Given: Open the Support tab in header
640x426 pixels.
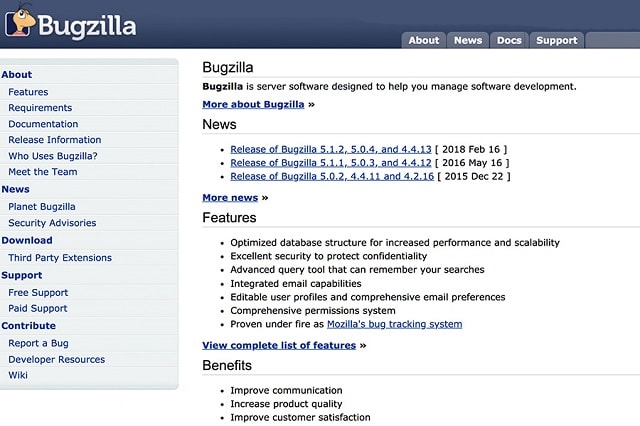Looking at the screenshot, I should pos(557,40).
